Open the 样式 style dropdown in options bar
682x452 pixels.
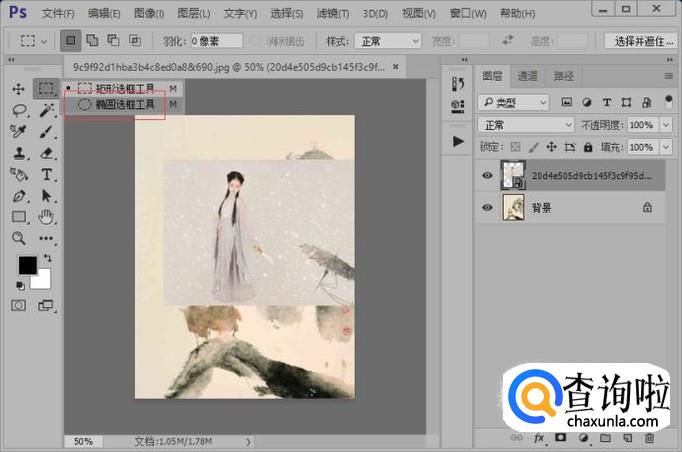pyautogui.click(x=387, y=41)
